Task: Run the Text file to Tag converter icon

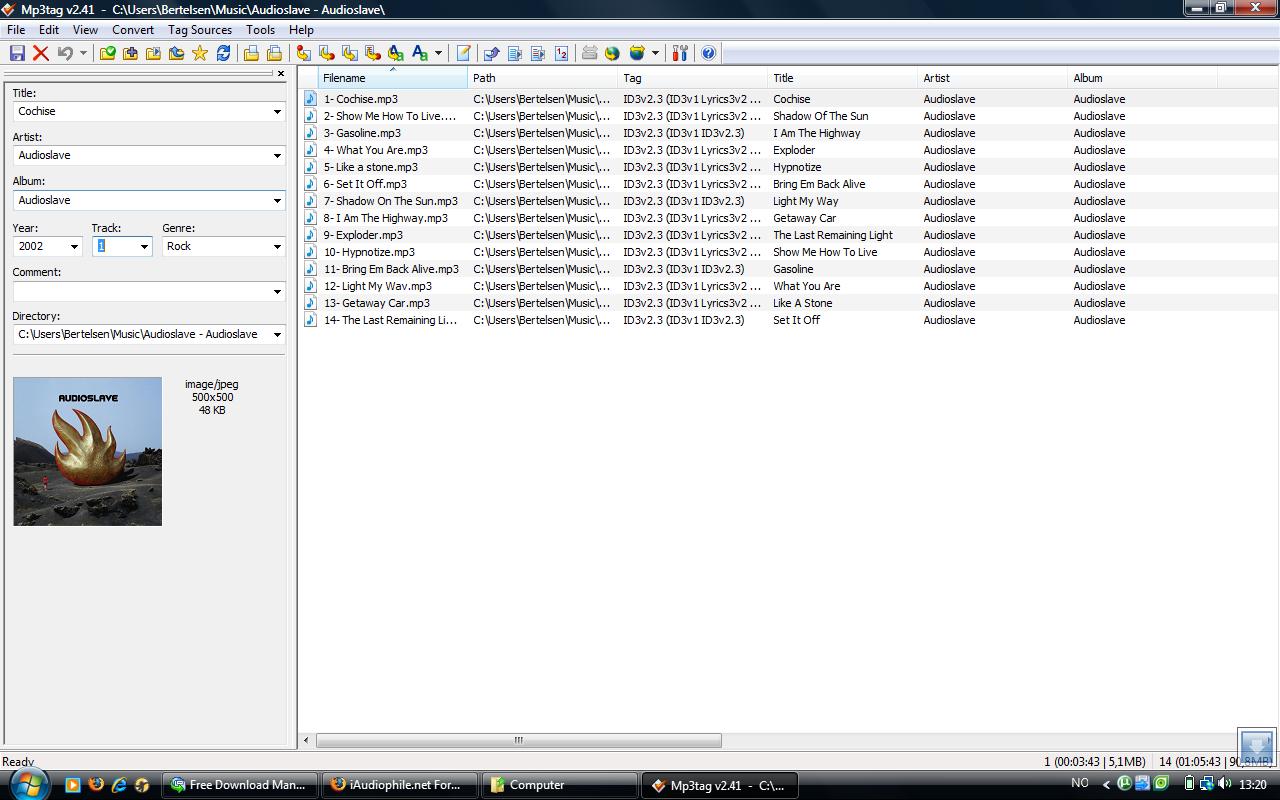Action: click(372, 53)
